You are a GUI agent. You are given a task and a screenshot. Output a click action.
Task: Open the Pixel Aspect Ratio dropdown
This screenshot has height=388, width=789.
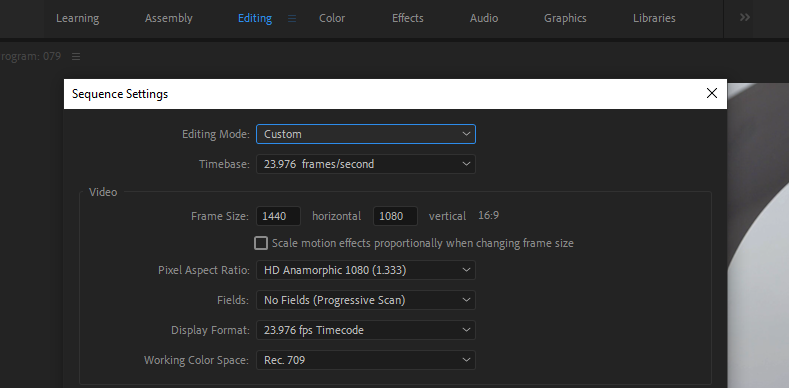coord(366,270)
